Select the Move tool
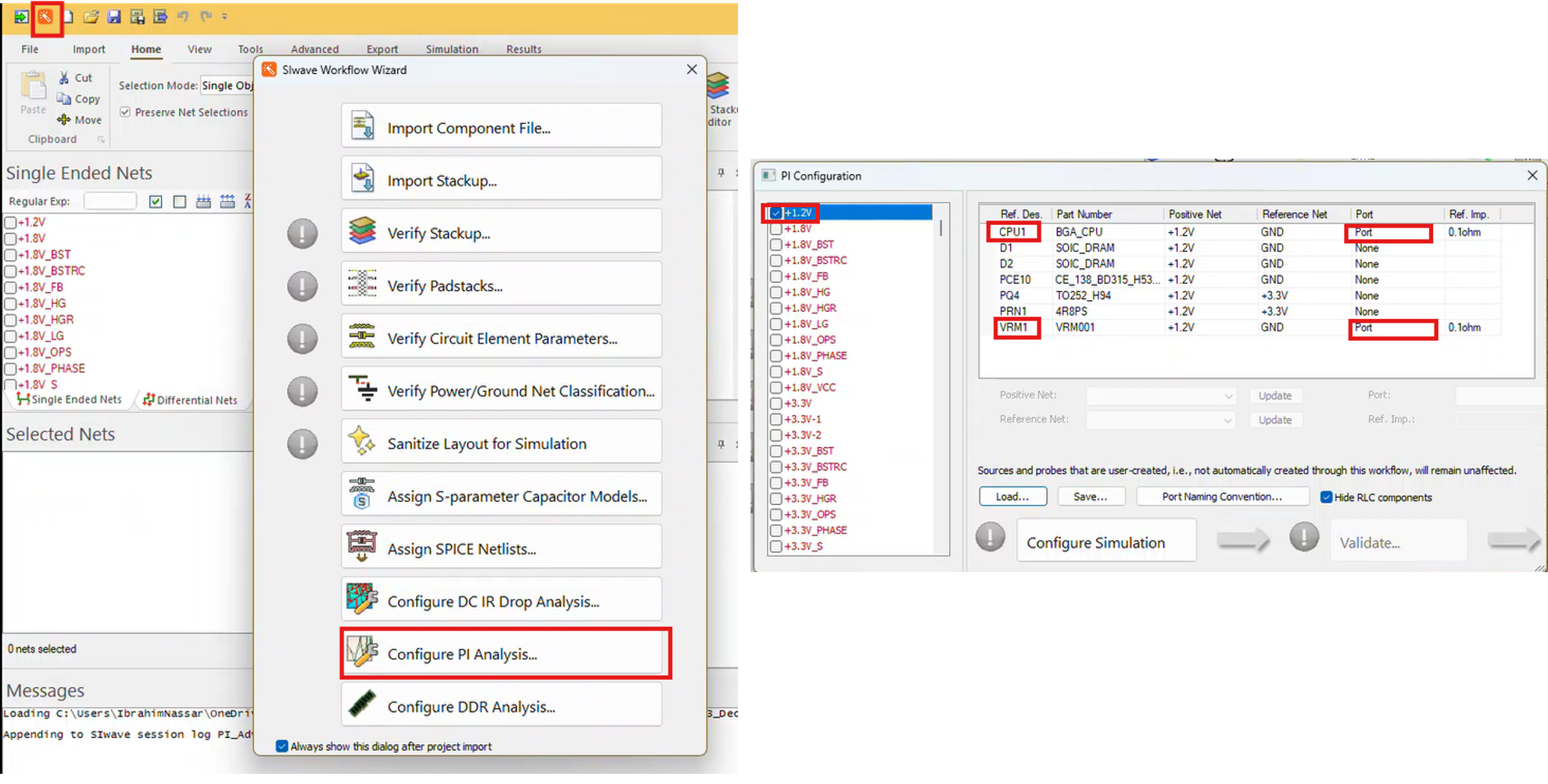The image size is (1548, 784). [x=79, y=120]
